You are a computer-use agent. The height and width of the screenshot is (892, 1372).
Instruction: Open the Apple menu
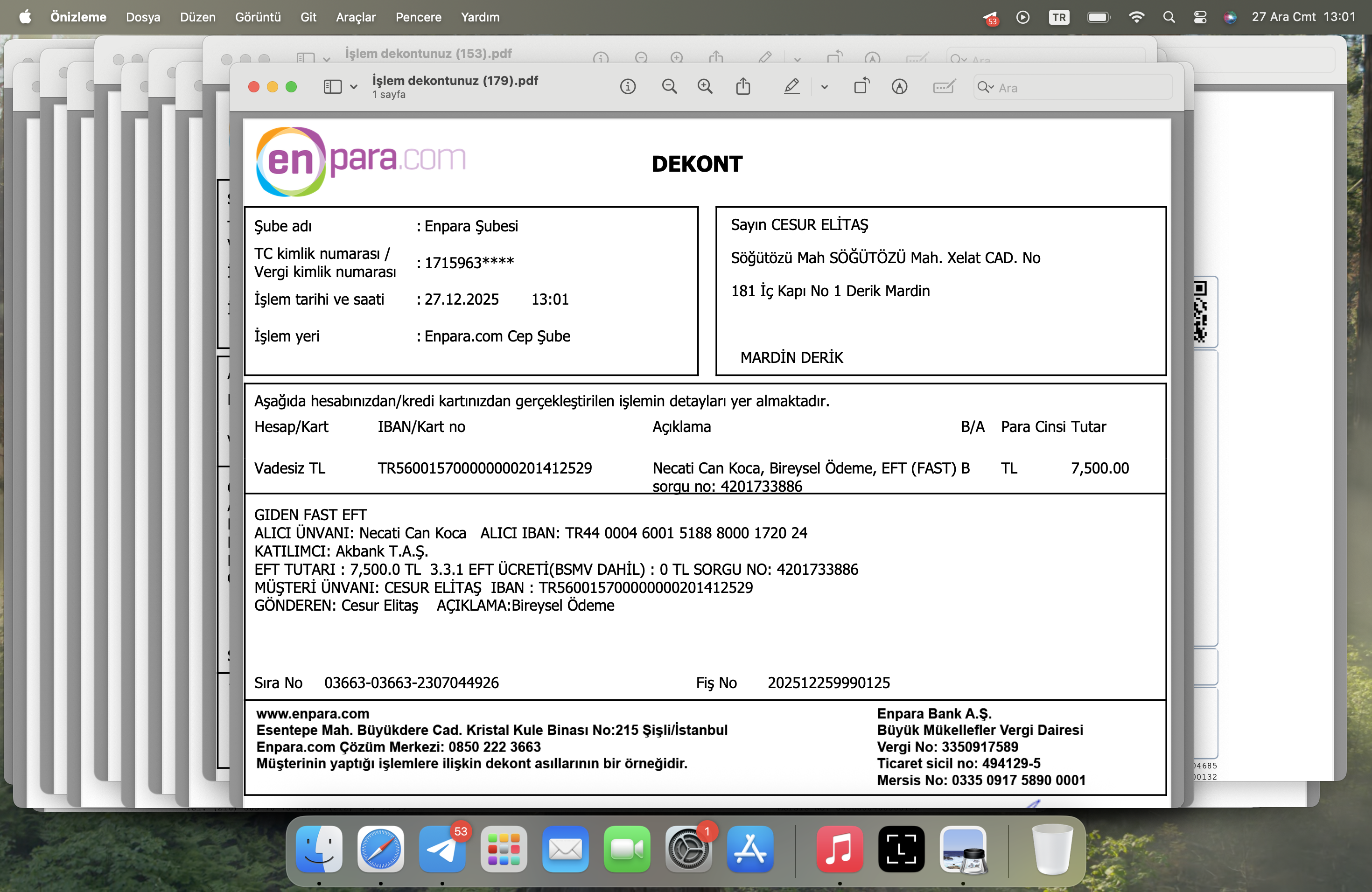[25, 17]
